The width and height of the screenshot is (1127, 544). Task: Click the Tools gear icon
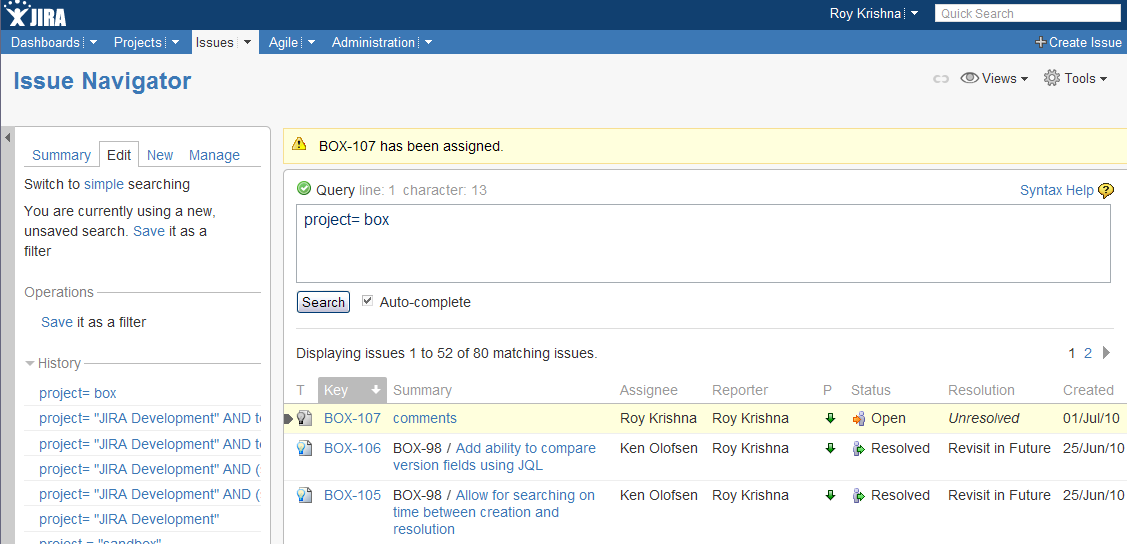coord(1052,78)
